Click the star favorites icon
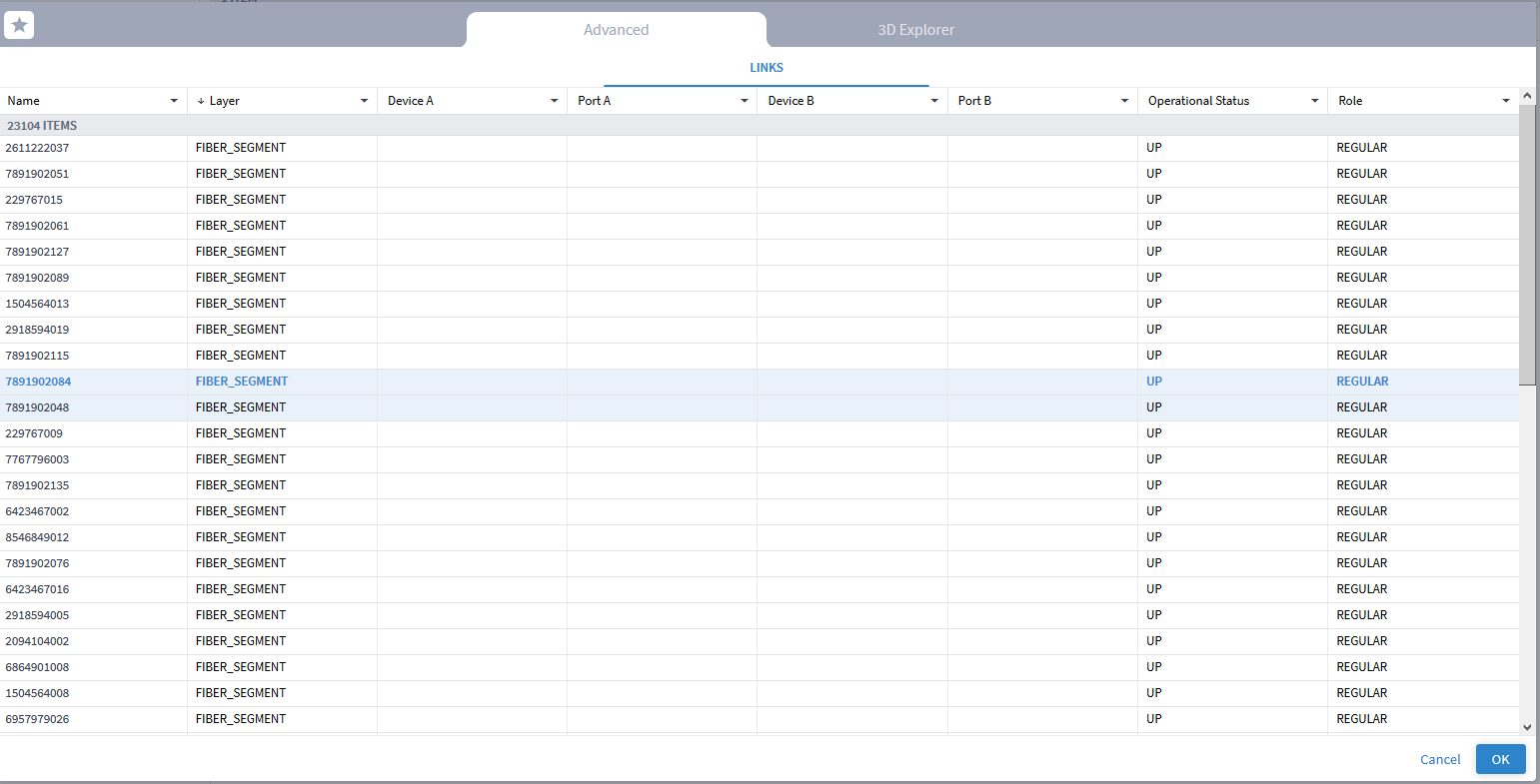The width and height of the screenshot is (1540, 784). [19, 25]
